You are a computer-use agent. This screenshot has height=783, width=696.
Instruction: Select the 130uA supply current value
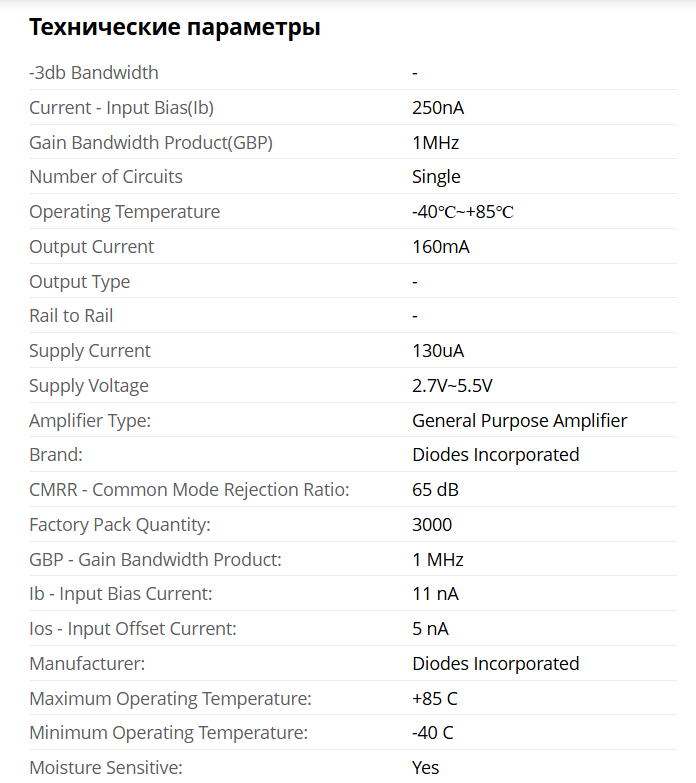[438, 351]
